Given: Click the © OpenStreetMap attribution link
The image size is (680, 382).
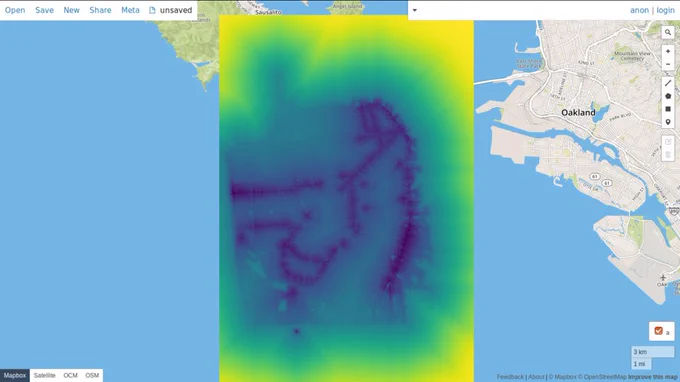Looking at the screenshot, I should click(602, 377).
